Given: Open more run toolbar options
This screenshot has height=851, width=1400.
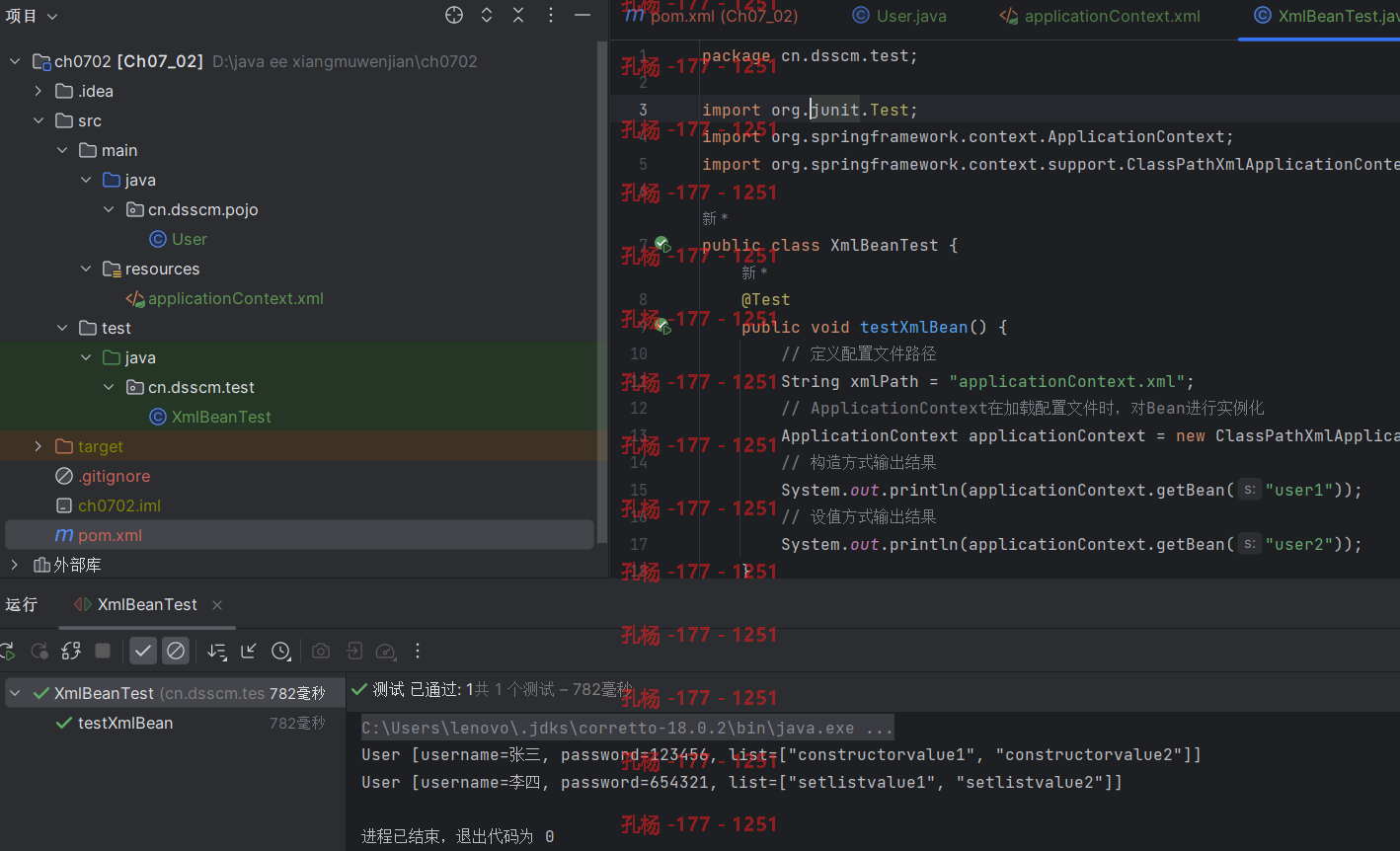Looking at the screenshot, I should click(418, 651).
